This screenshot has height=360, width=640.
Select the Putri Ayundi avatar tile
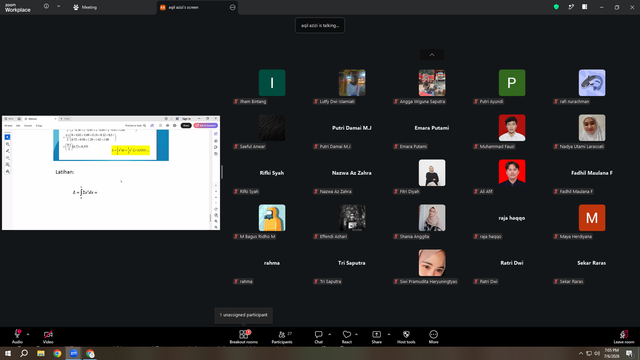coord(512,83)
